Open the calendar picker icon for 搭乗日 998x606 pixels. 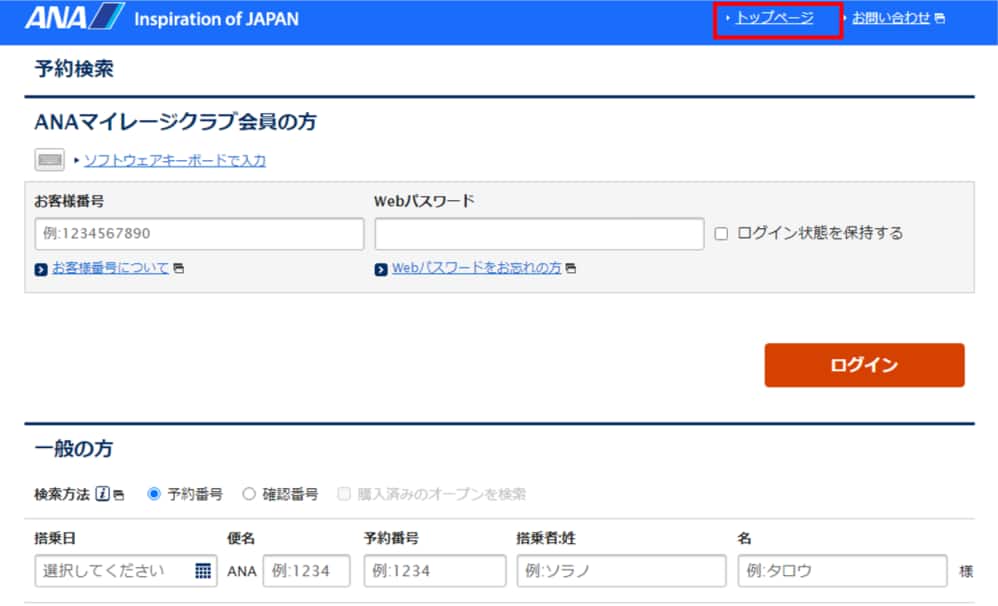(x=203, y=571)
